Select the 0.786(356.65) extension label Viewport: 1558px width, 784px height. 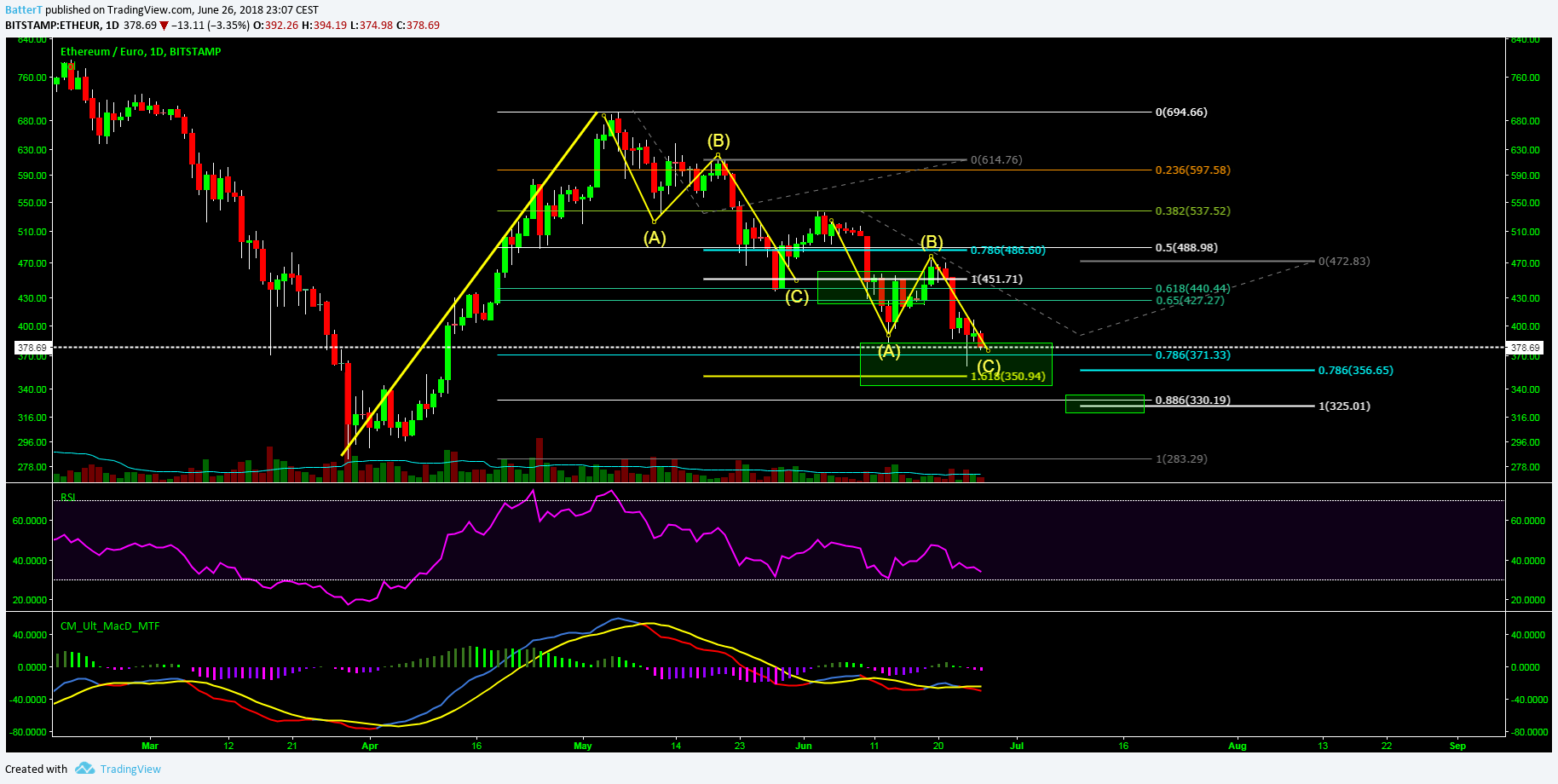click(1355, 371)
